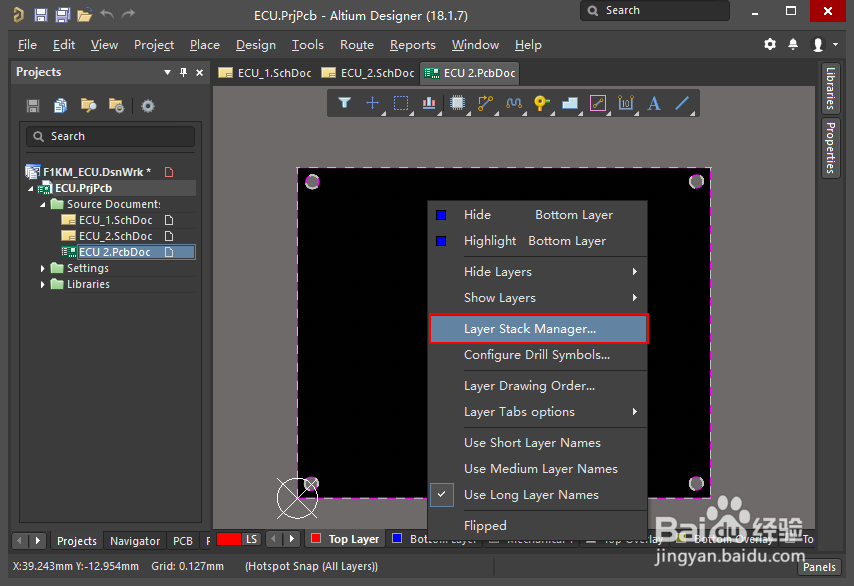
Task: Click the Projects panel open folder icon
Action: pyautogui.click(x=88, y=105)
